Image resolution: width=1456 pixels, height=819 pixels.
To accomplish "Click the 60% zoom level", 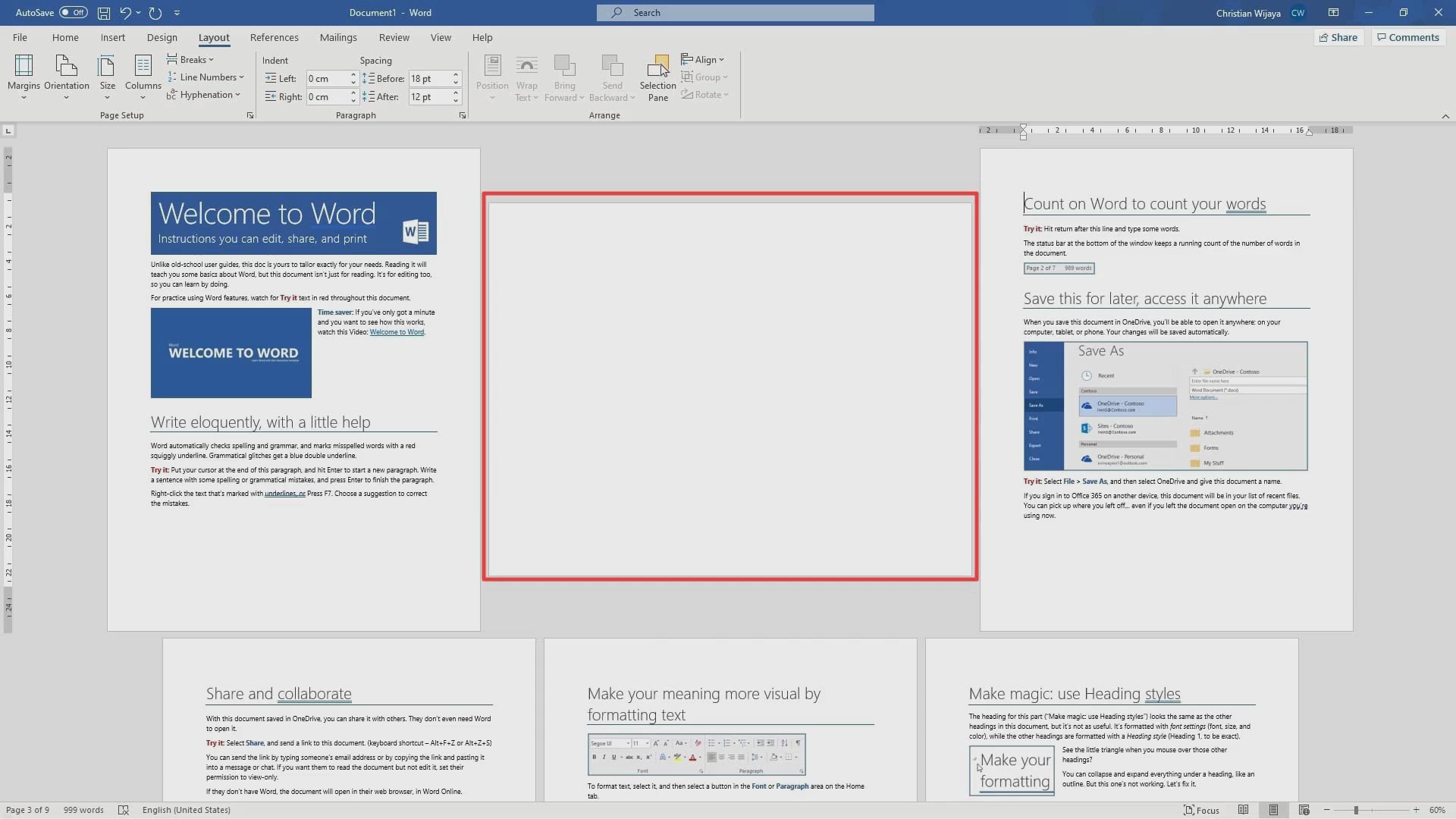I will (x=1437, y=810).
